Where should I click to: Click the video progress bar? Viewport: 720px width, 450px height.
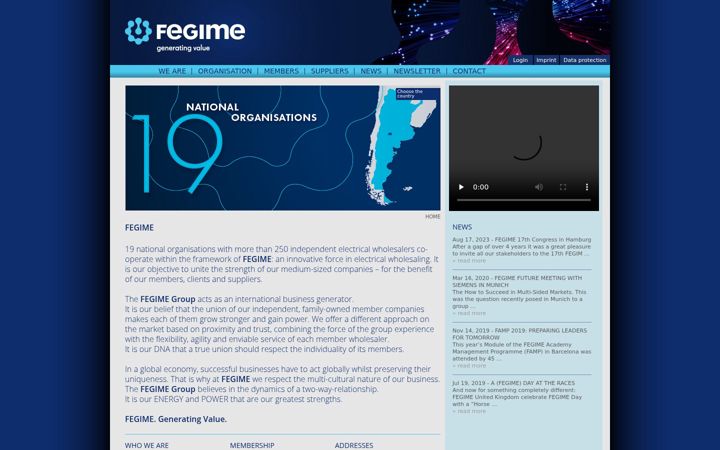tap(523, 200)
